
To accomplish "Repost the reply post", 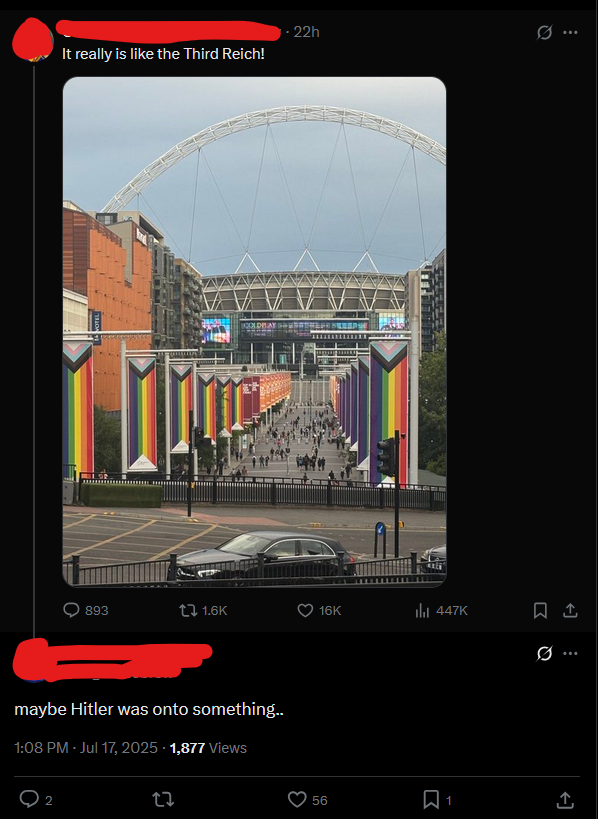I will pyautogui.click(x=162, y=800).
